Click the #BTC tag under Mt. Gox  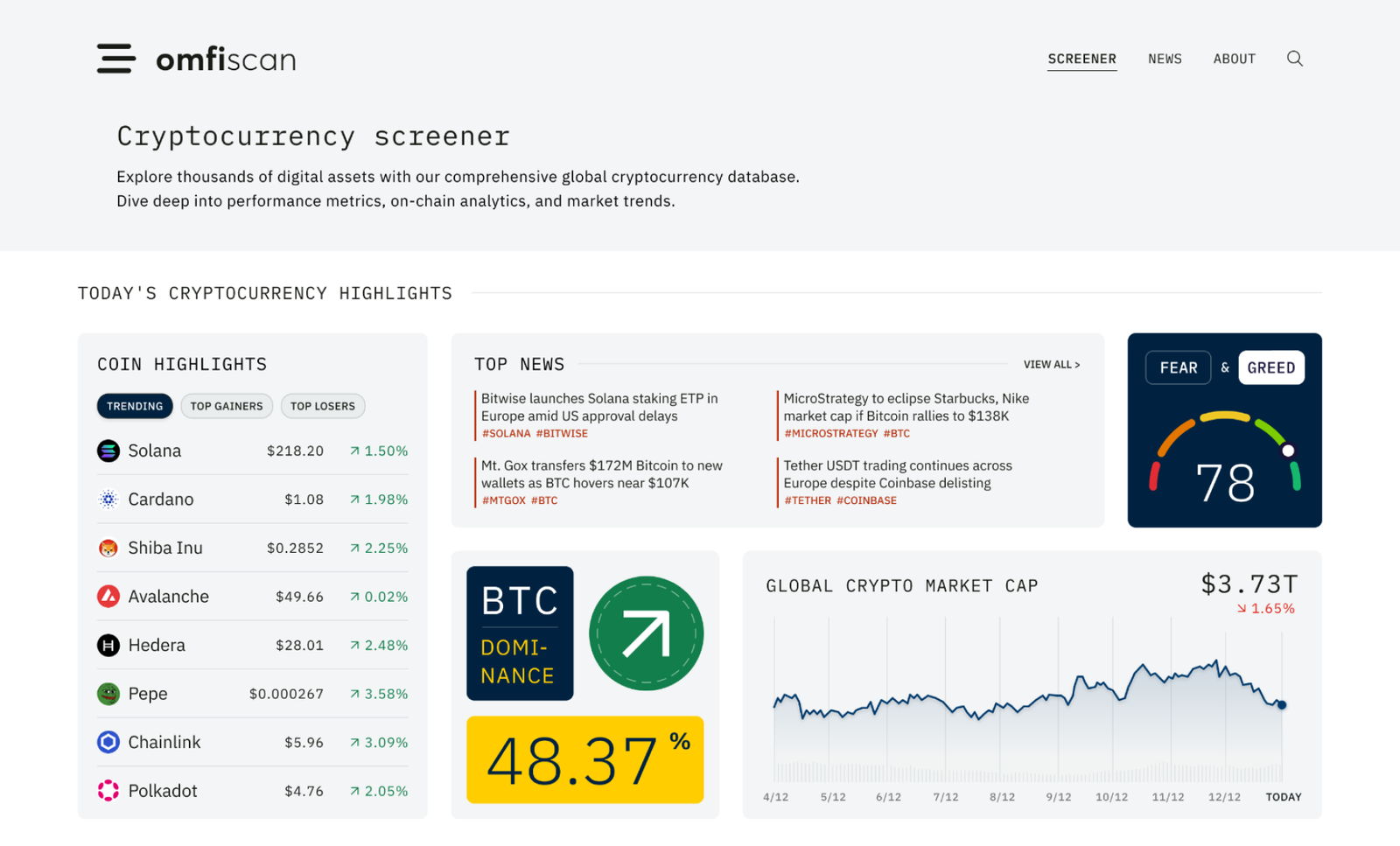(544, 501)
